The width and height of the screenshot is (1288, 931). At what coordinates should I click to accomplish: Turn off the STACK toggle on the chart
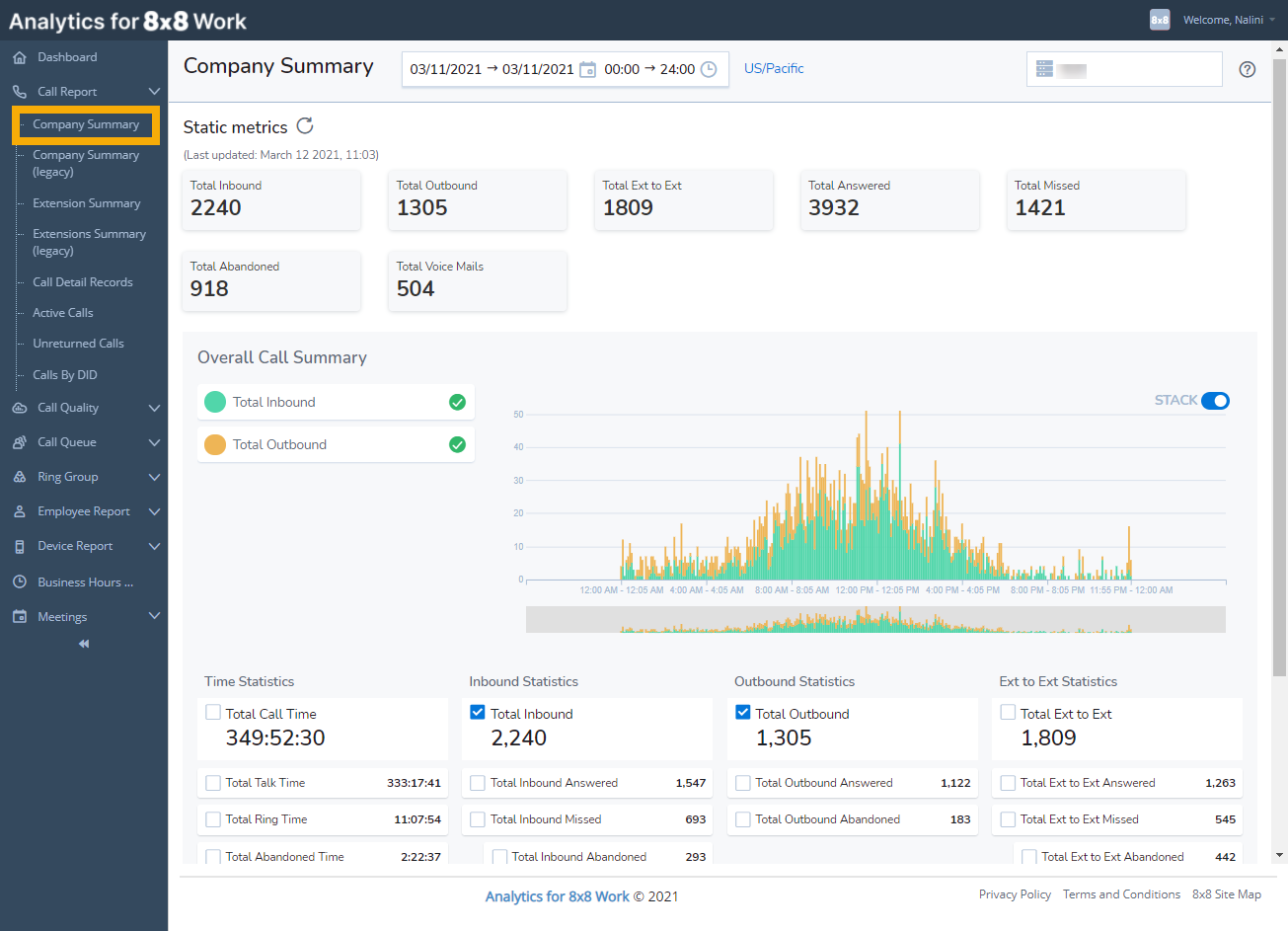pyautogui.click(x=1215, y=401)
